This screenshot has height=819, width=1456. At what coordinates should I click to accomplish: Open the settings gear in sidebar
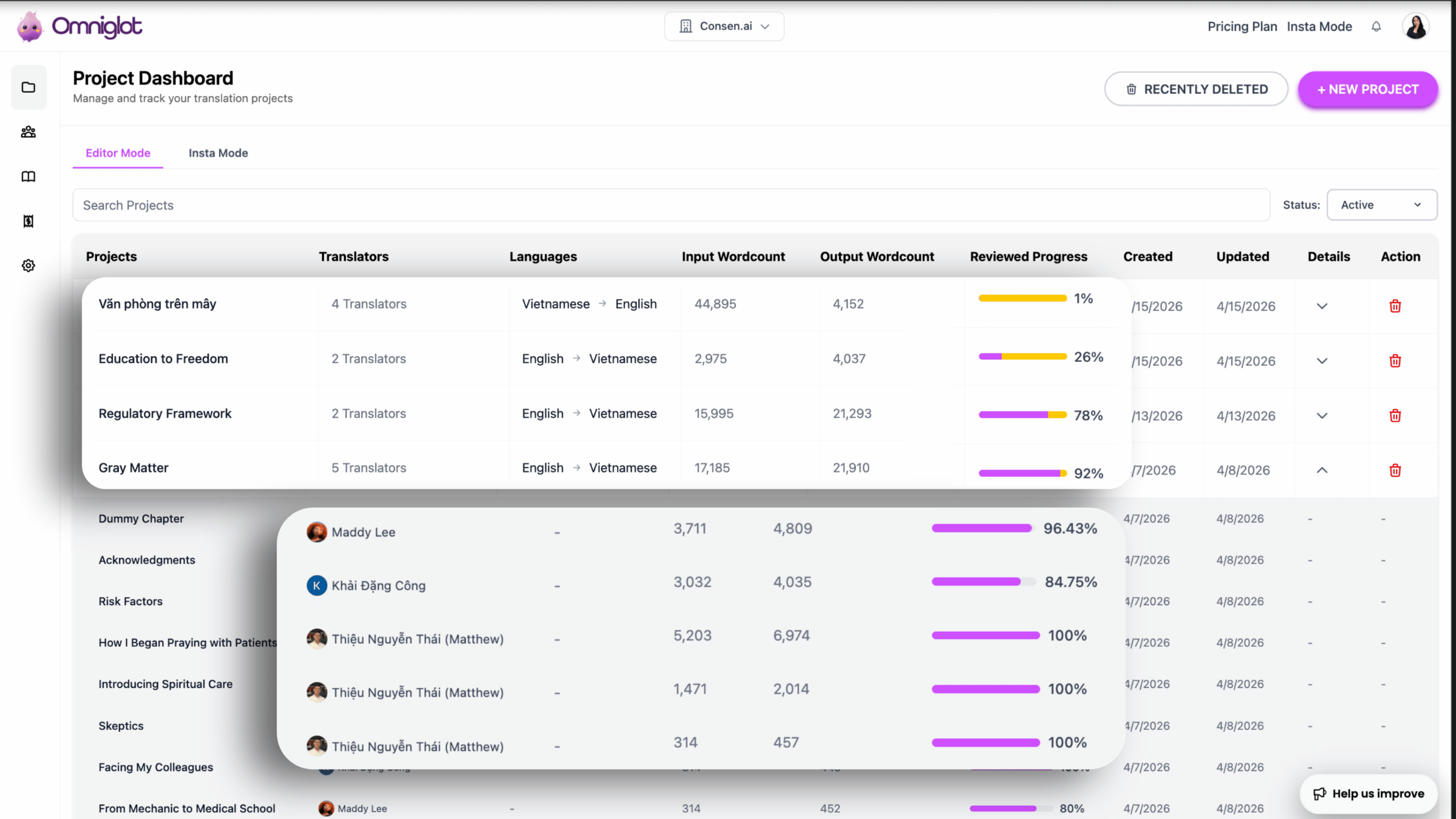coord(28,266)
